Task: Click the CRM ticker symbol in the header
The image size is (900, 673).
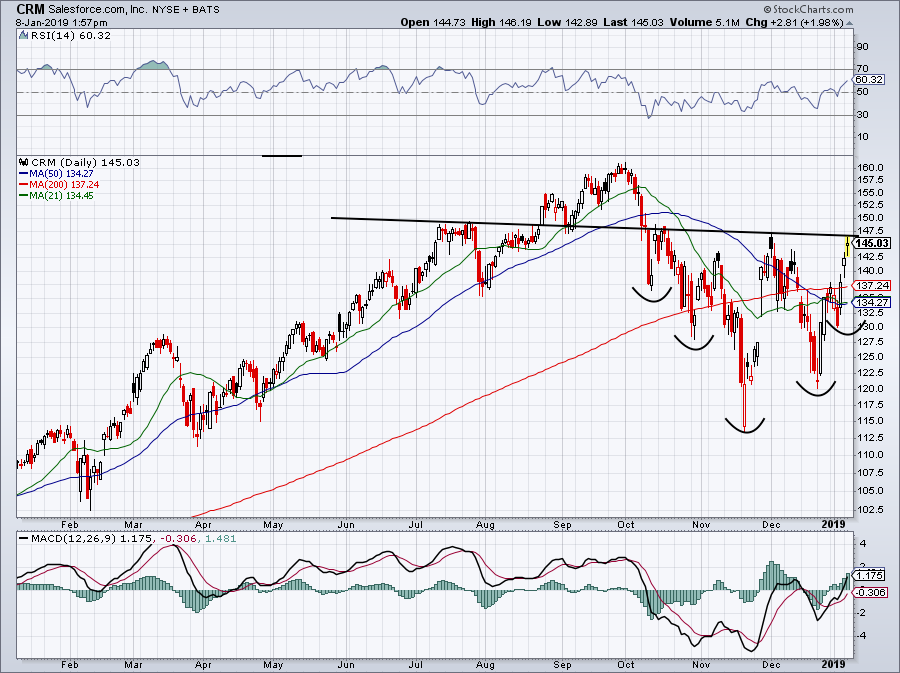Action: [x=31, y=9]
